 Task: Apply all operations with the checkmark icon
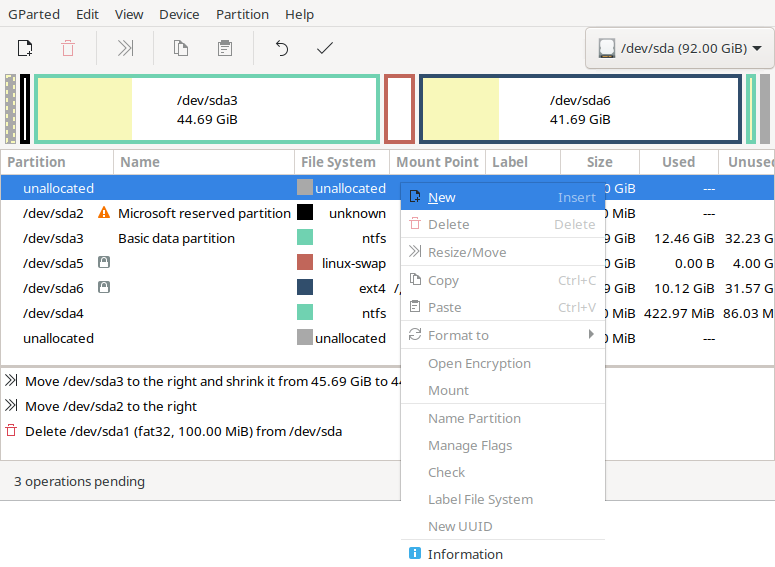click(x=324, y=48)
